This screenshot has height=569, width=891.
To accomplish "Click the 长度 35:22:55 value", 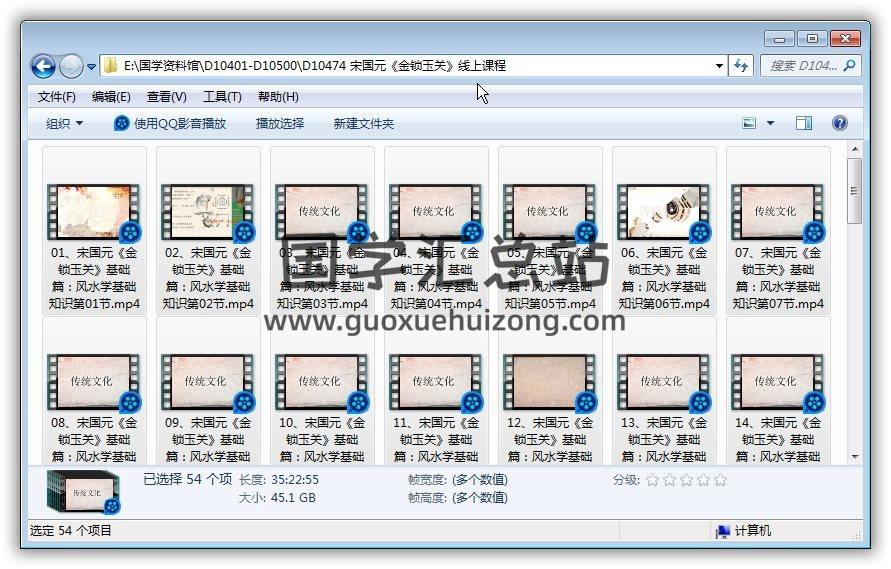I will pyautogui.click(x=295, y=480).
